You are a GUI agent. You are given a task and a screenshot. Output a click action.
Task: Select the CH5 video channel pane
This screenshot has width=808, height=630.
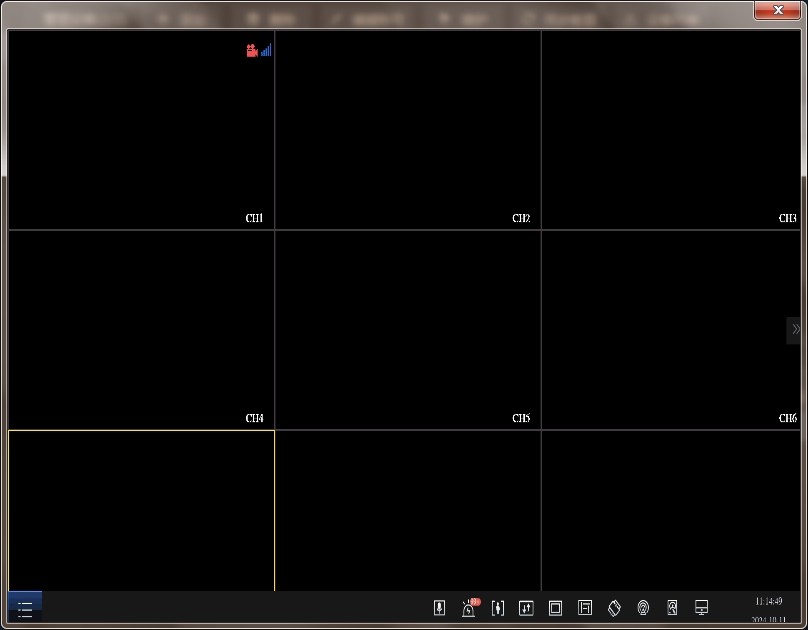[408, 330]
